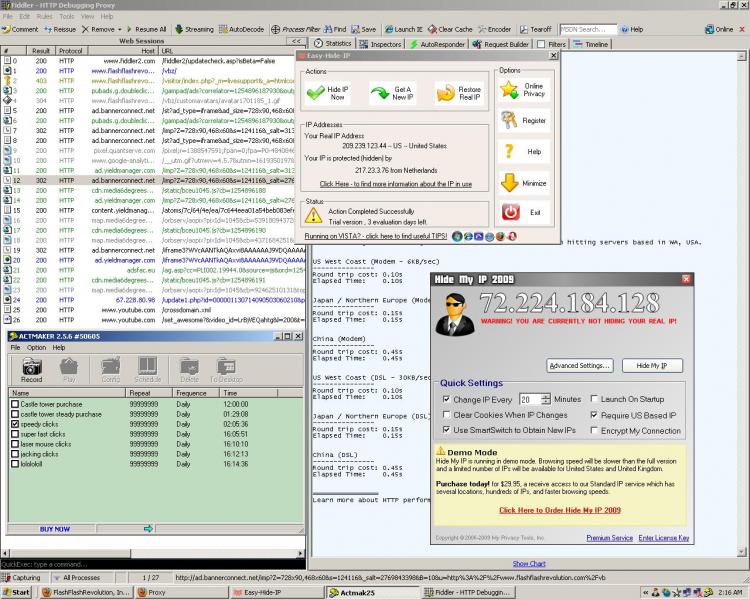
Task: Toggle Use SmartSwitch to Obtain New IPs
Action: pyautogui.click(x=446, y=430)
